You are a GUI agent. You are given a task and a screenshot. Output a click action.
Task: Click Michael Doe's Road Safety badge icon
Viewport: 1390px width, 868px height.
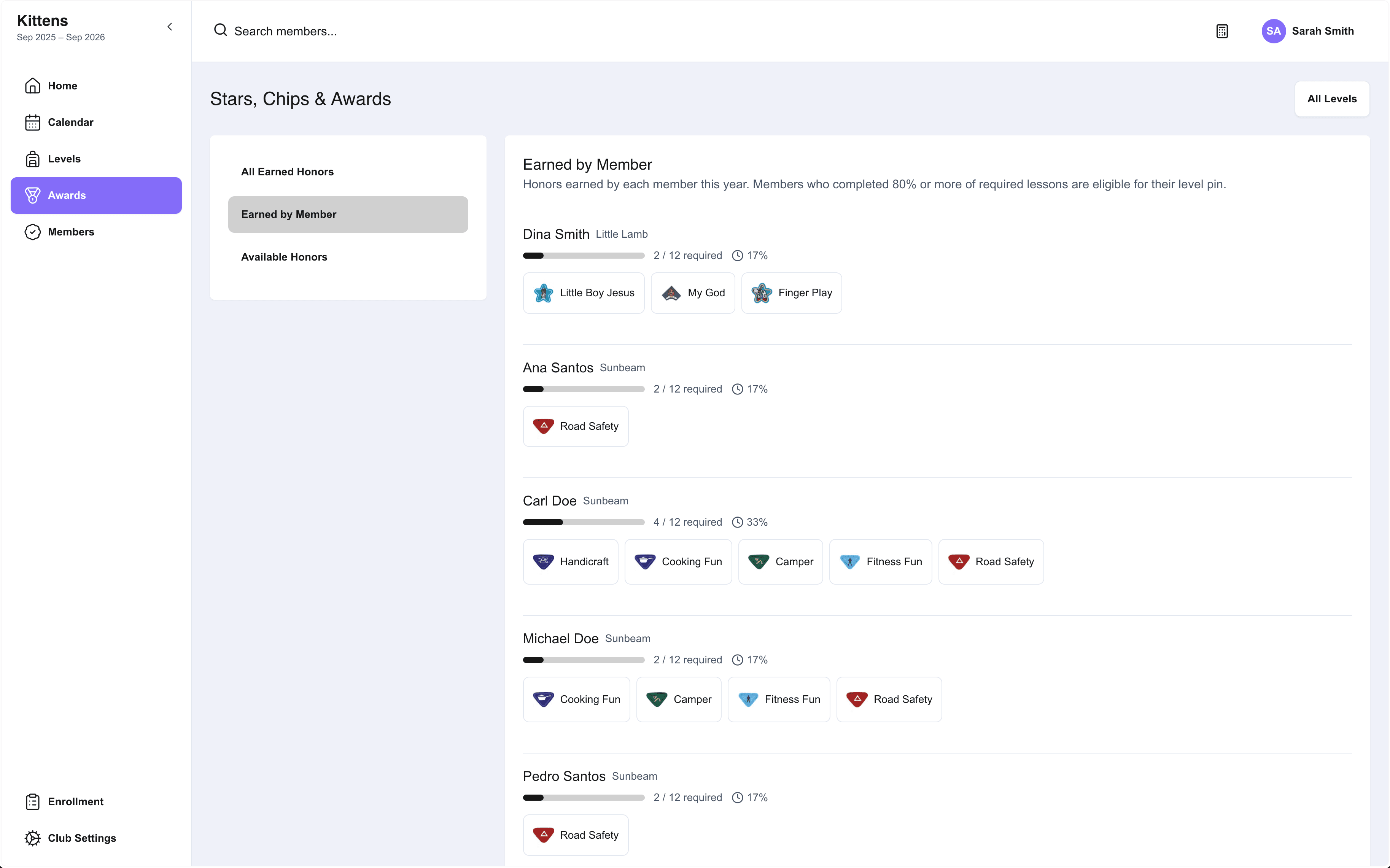pos(857,699)
